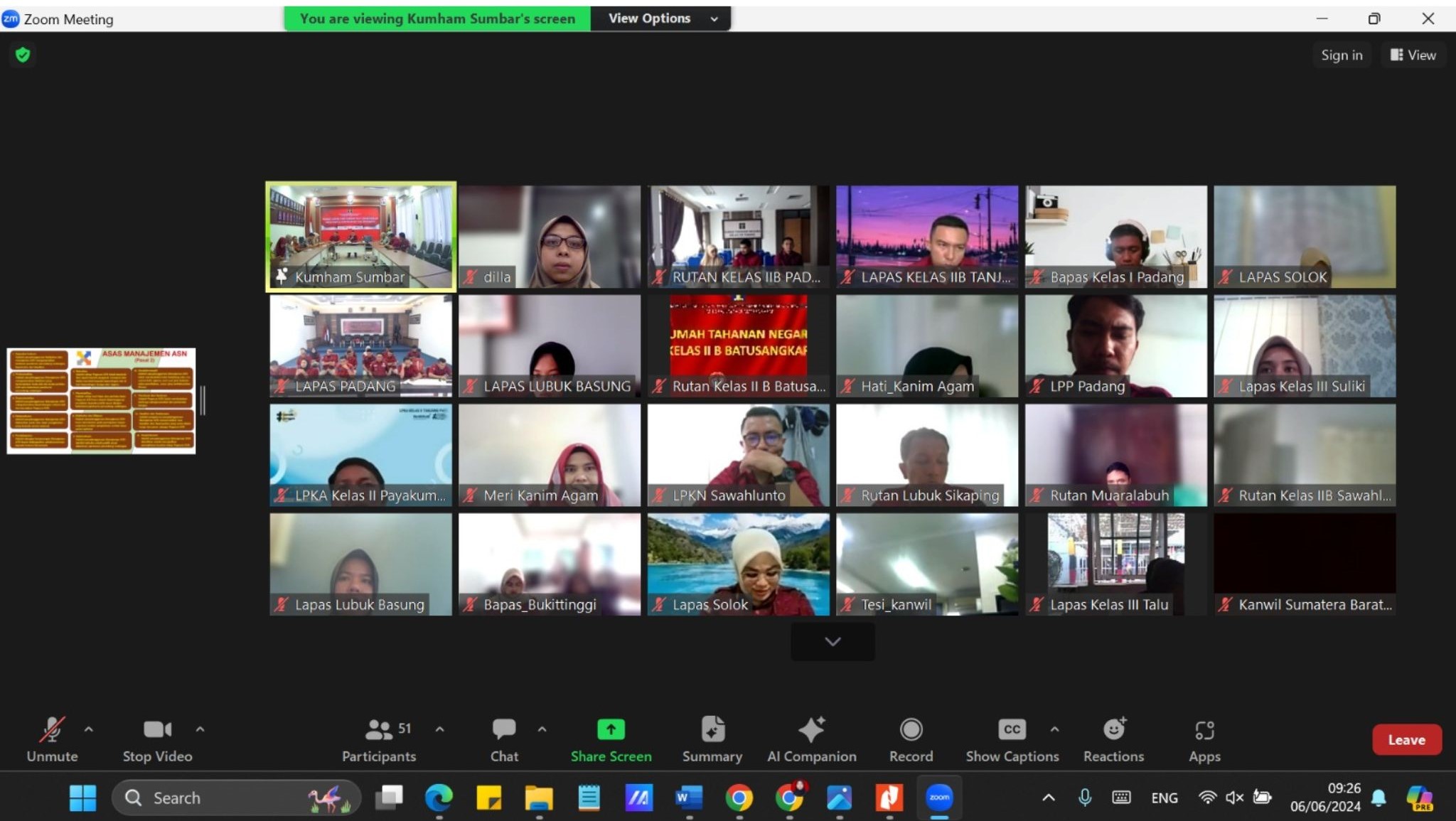This screenshot has height=821, width=1456.
Task: Expand arrow next to Chat
Action: pyautogui.click(x=542, y=729)
